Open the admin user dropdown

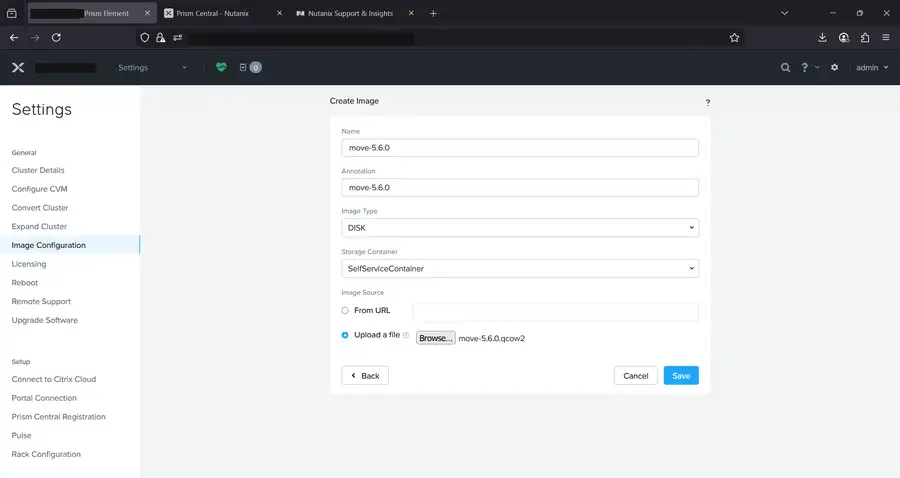tap(872, 68)
